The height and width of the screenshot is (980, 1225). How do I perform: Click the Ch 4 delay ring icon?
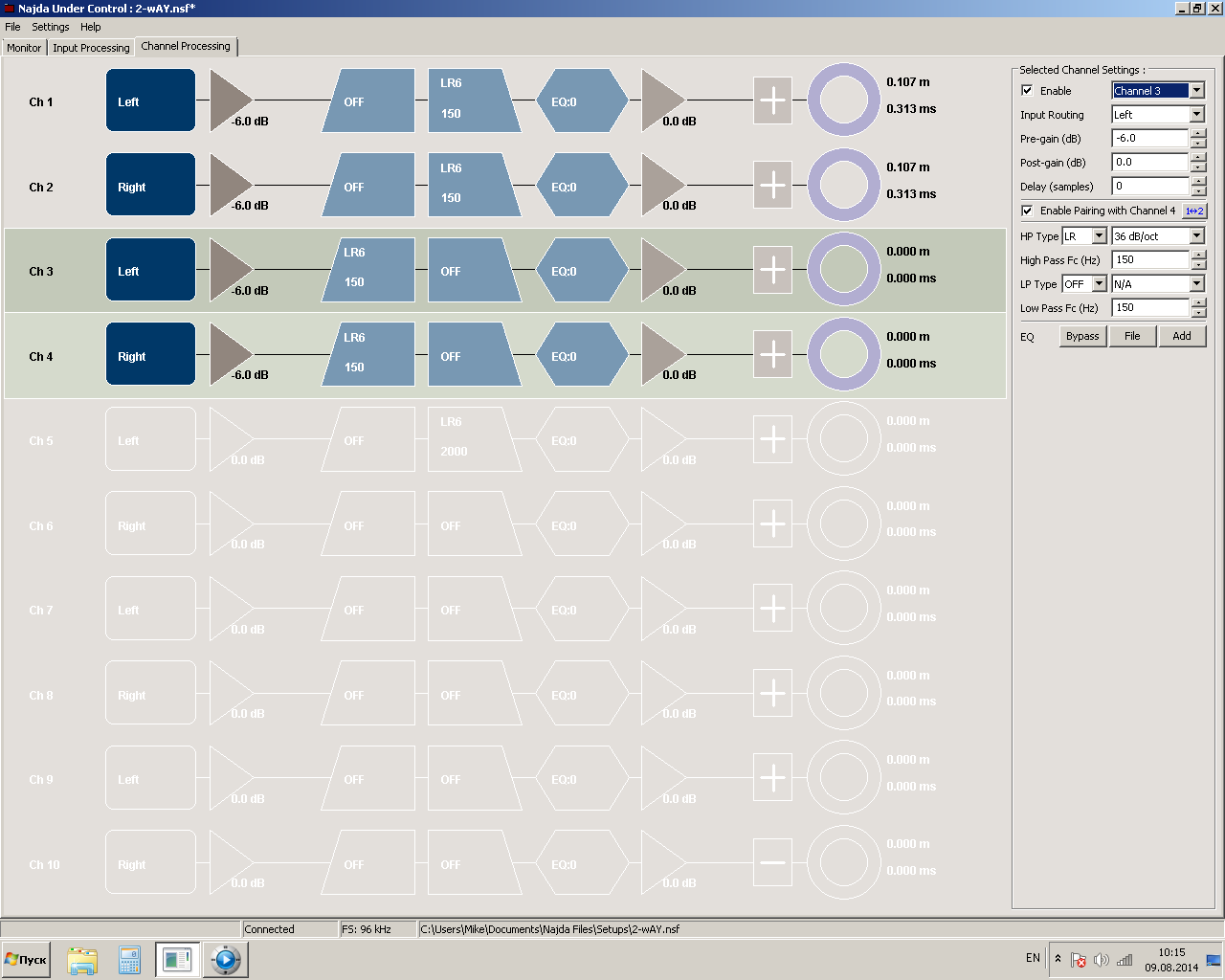click(844, 354)
